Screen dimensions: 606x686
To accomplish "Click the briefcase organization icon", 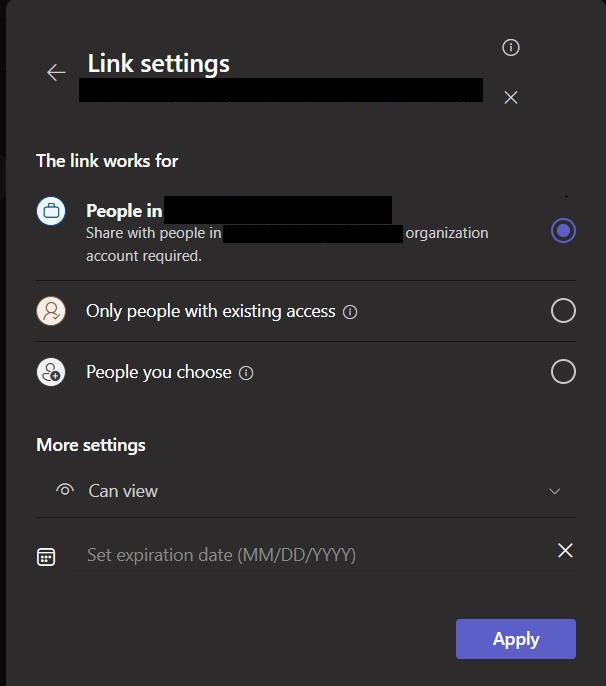I will [x=51, y=211].
